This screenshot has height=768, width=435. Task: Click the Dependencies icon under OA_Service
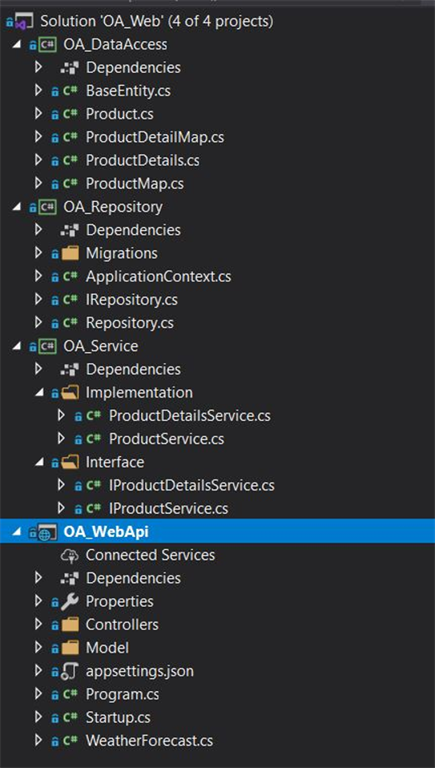tap(70, 369)
